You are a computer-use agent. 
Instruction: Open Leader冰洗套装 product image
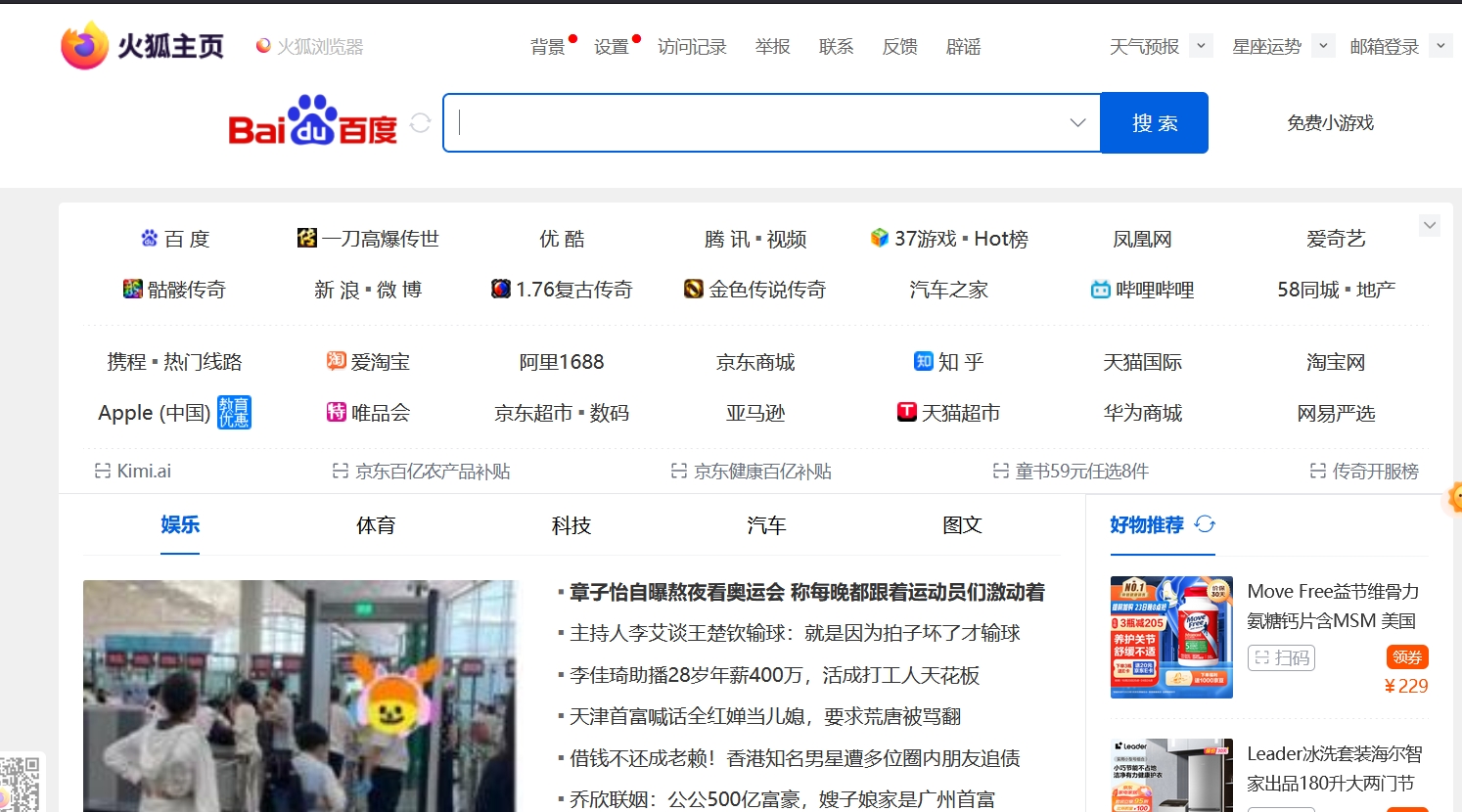pos(1171,775)
